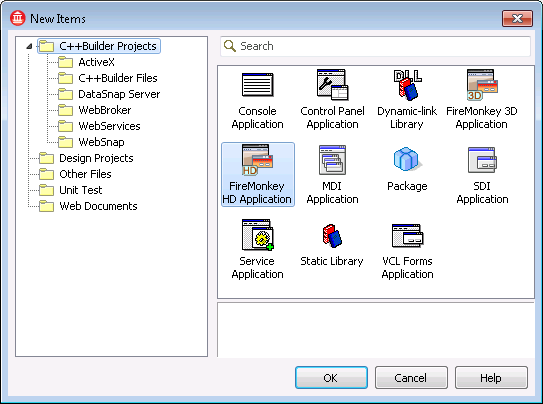Collapse the C++Builder Projects tree node
The width and height of the screenshot is (543, 404).
pos(29,46)
